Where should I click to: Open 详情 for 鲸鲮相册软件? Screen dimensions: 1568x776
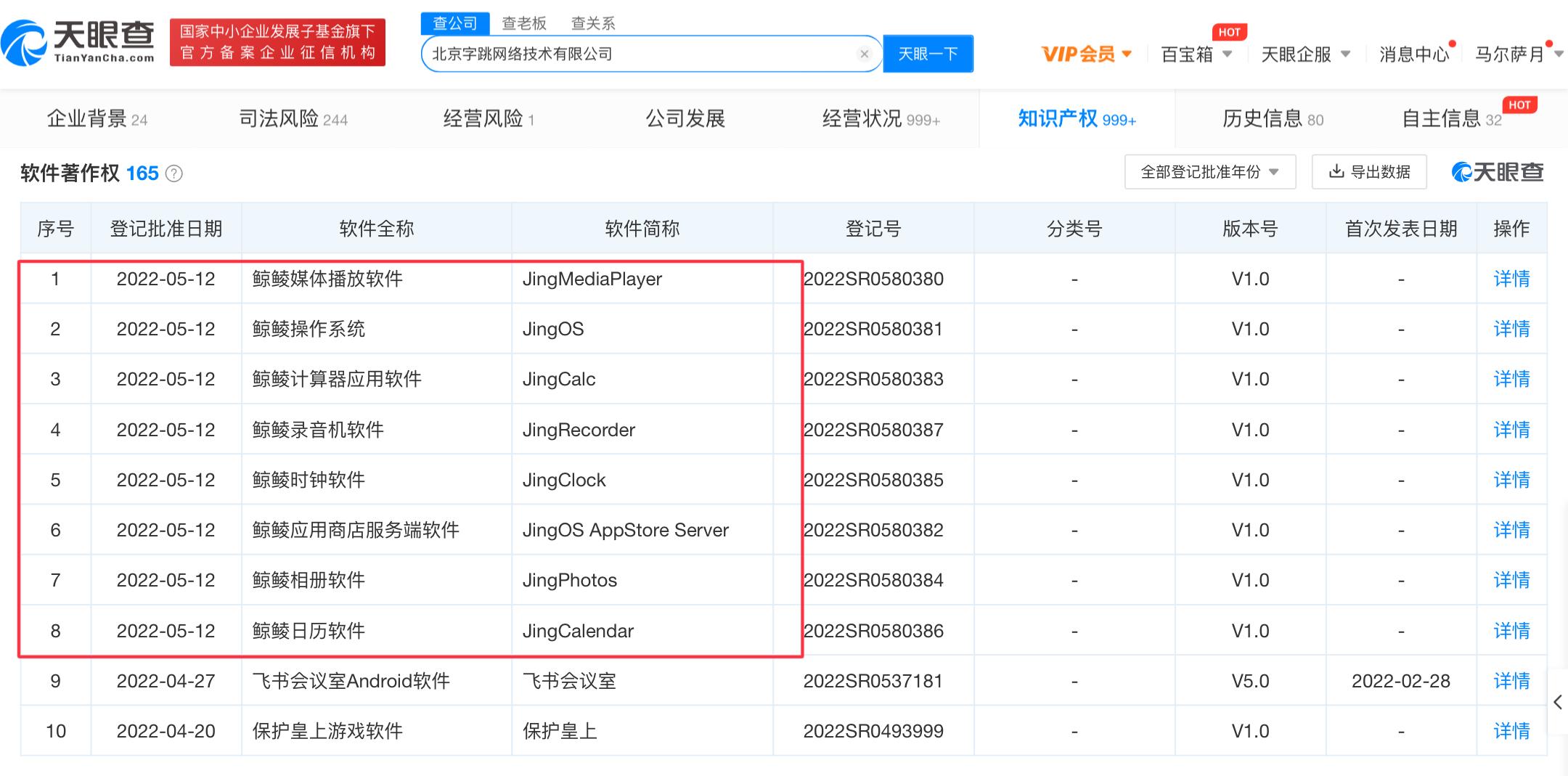(1511, 580)
